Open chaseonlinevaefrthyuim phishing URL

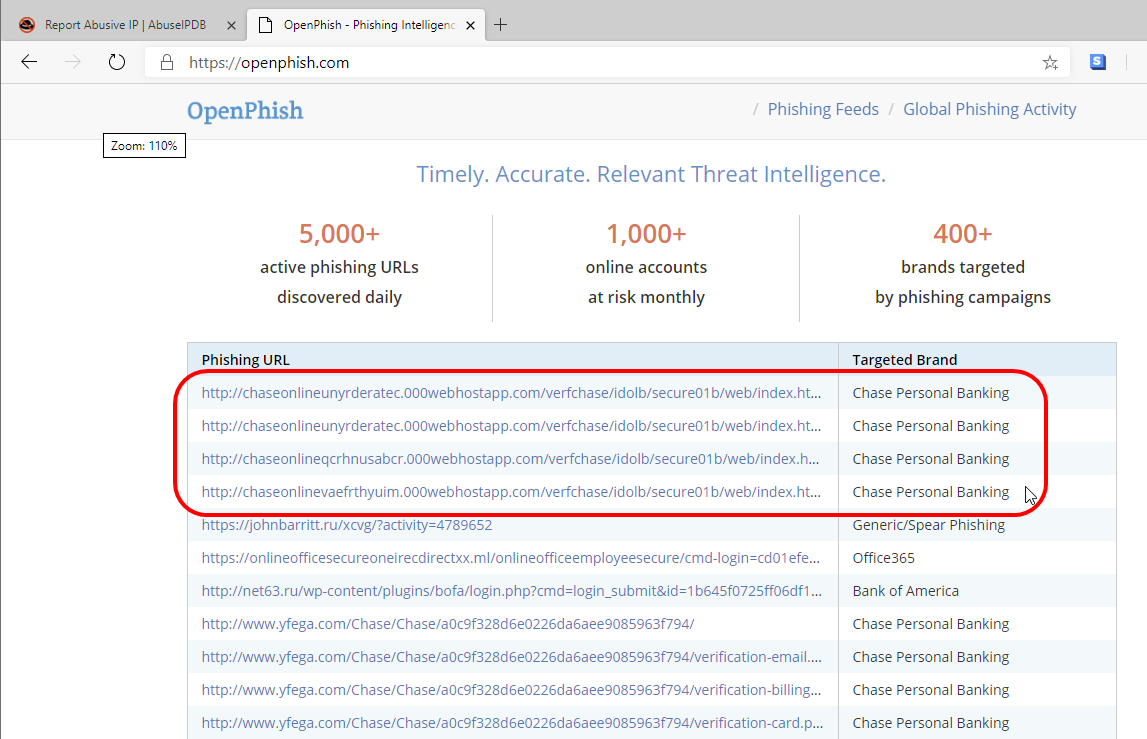pyautogui.click(x=511, y=492)
